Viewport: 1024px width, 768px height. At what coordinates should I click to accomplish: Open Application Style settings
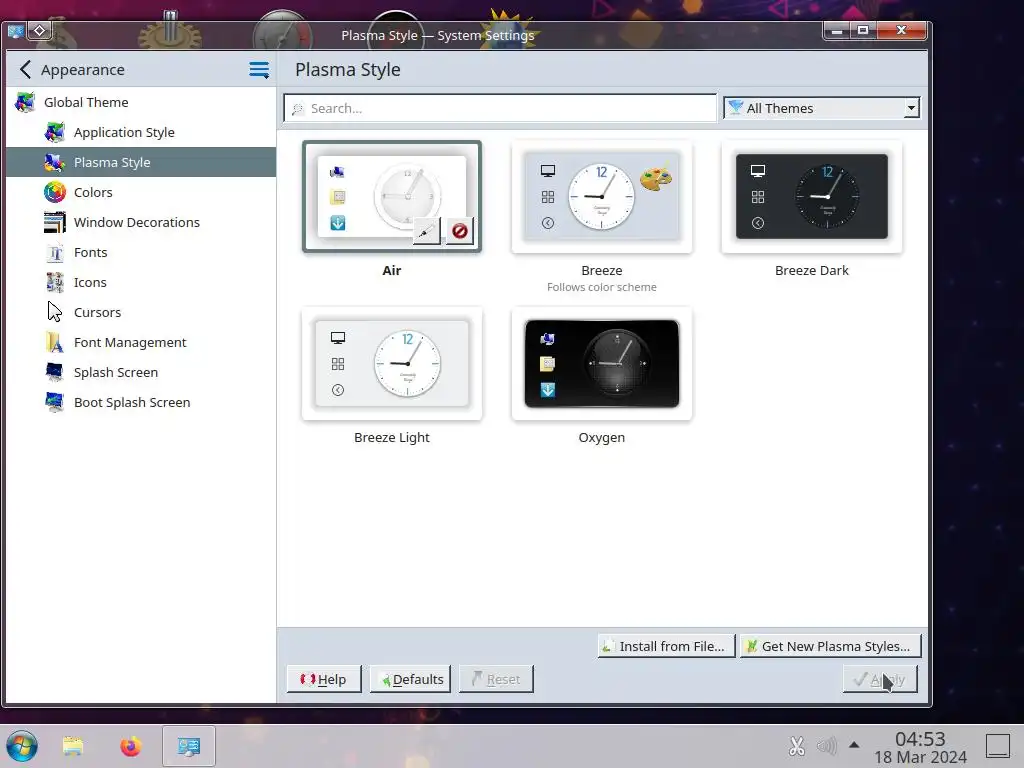pos(141,132)
